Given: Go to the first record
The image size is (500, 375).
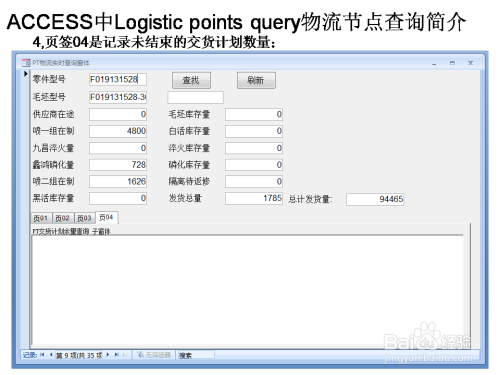Looking at the screenshot, I should [42, 355].
